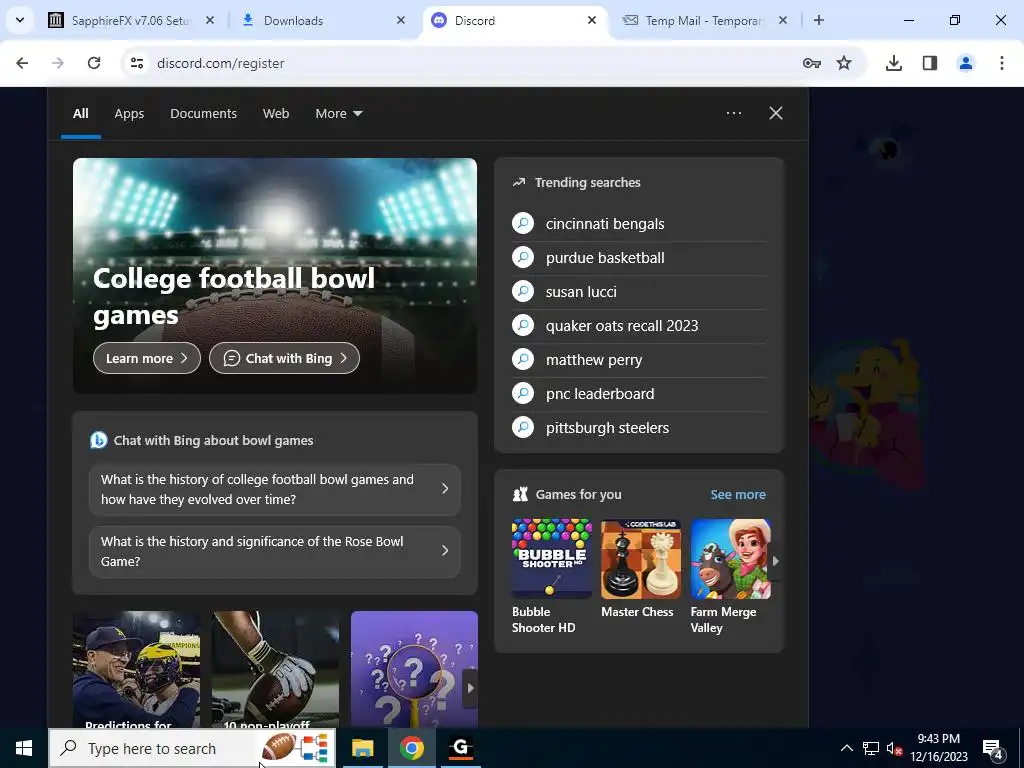Expand the More filters dropdown
Screen dimensions: 1024x768
click(338, 114)
